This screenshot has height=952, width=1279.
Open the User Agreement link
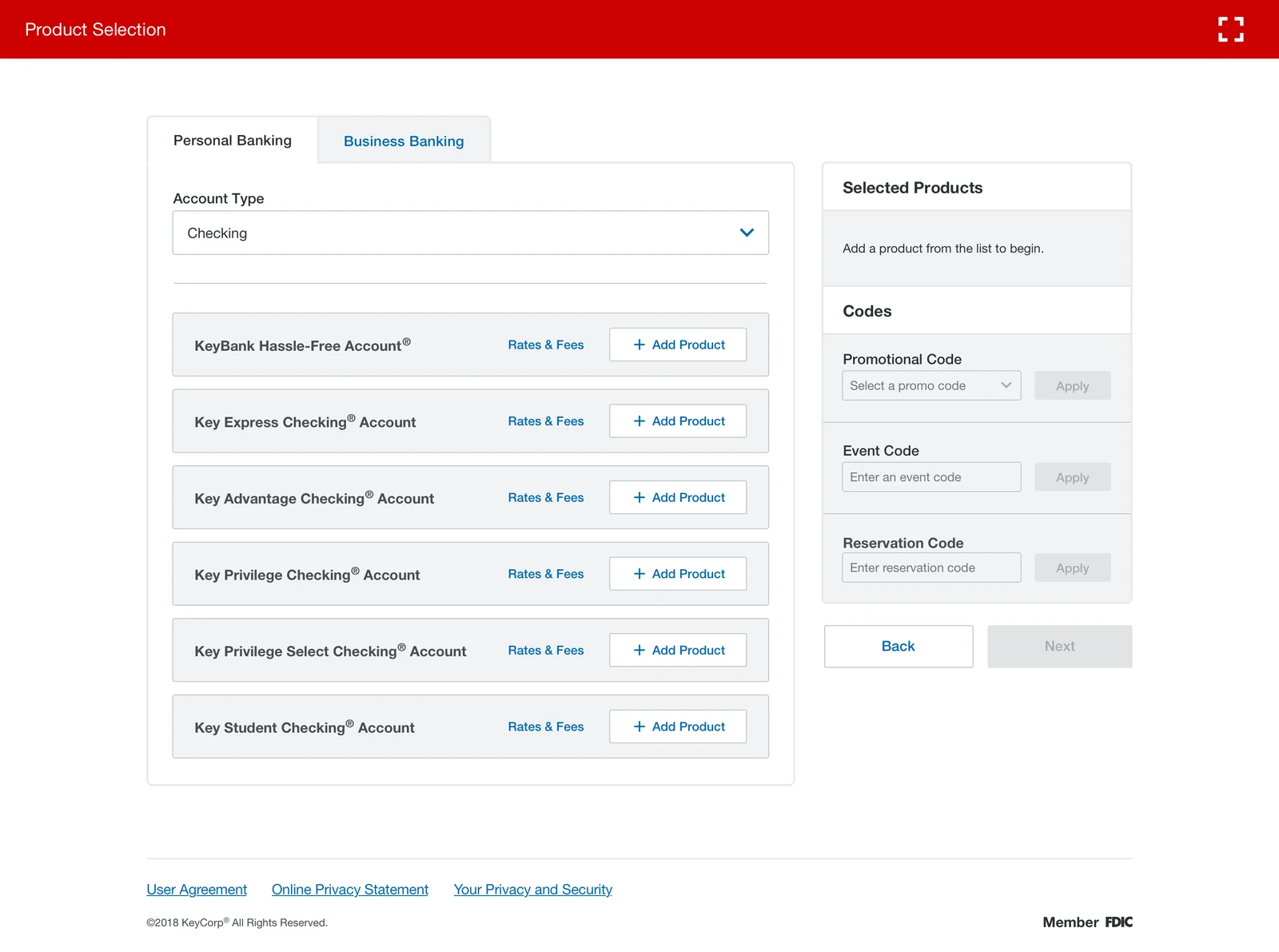click(197, 890)
